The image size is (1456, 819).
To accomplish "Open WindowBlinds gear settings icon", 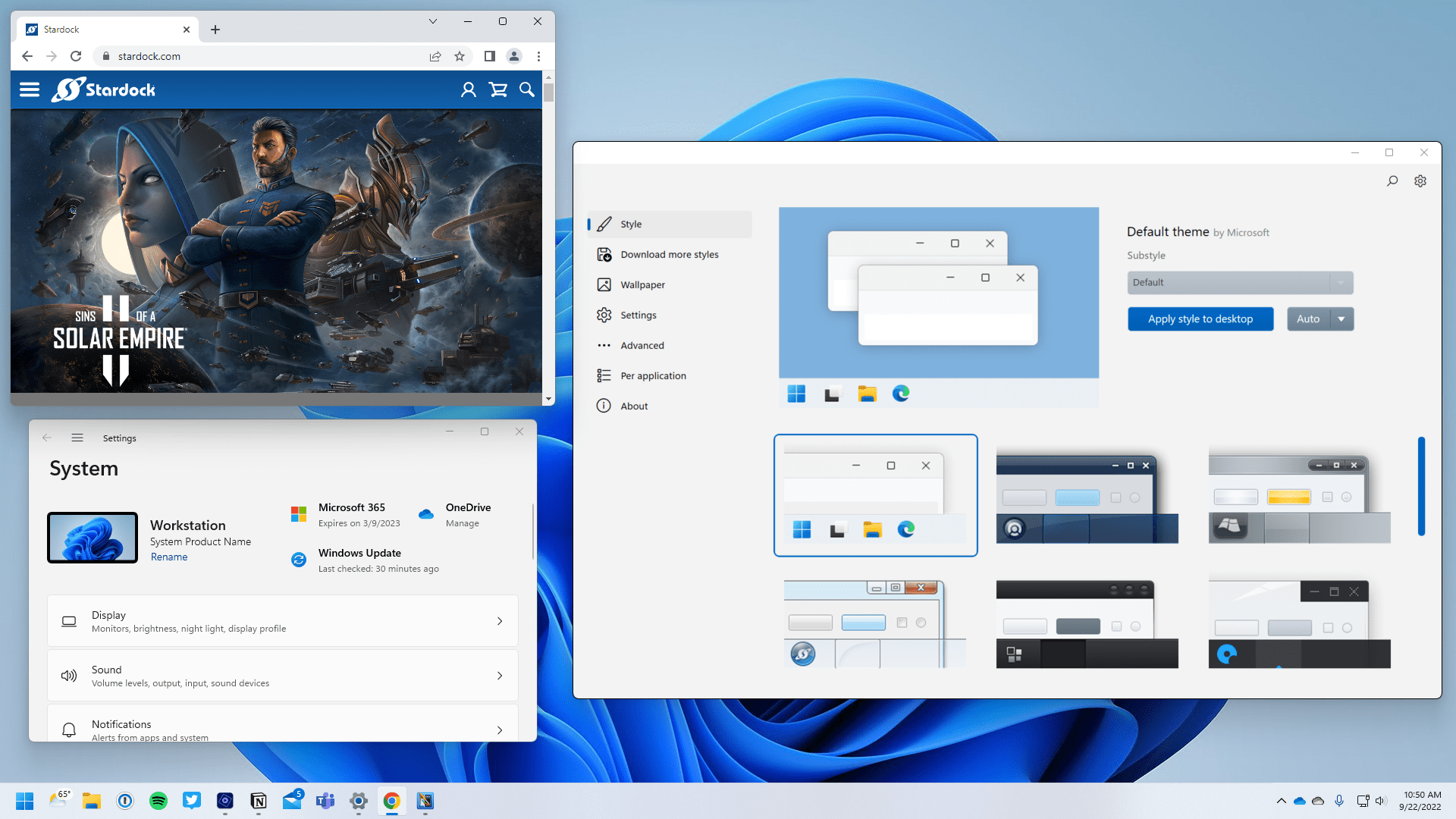I will tap(1420, 181).
